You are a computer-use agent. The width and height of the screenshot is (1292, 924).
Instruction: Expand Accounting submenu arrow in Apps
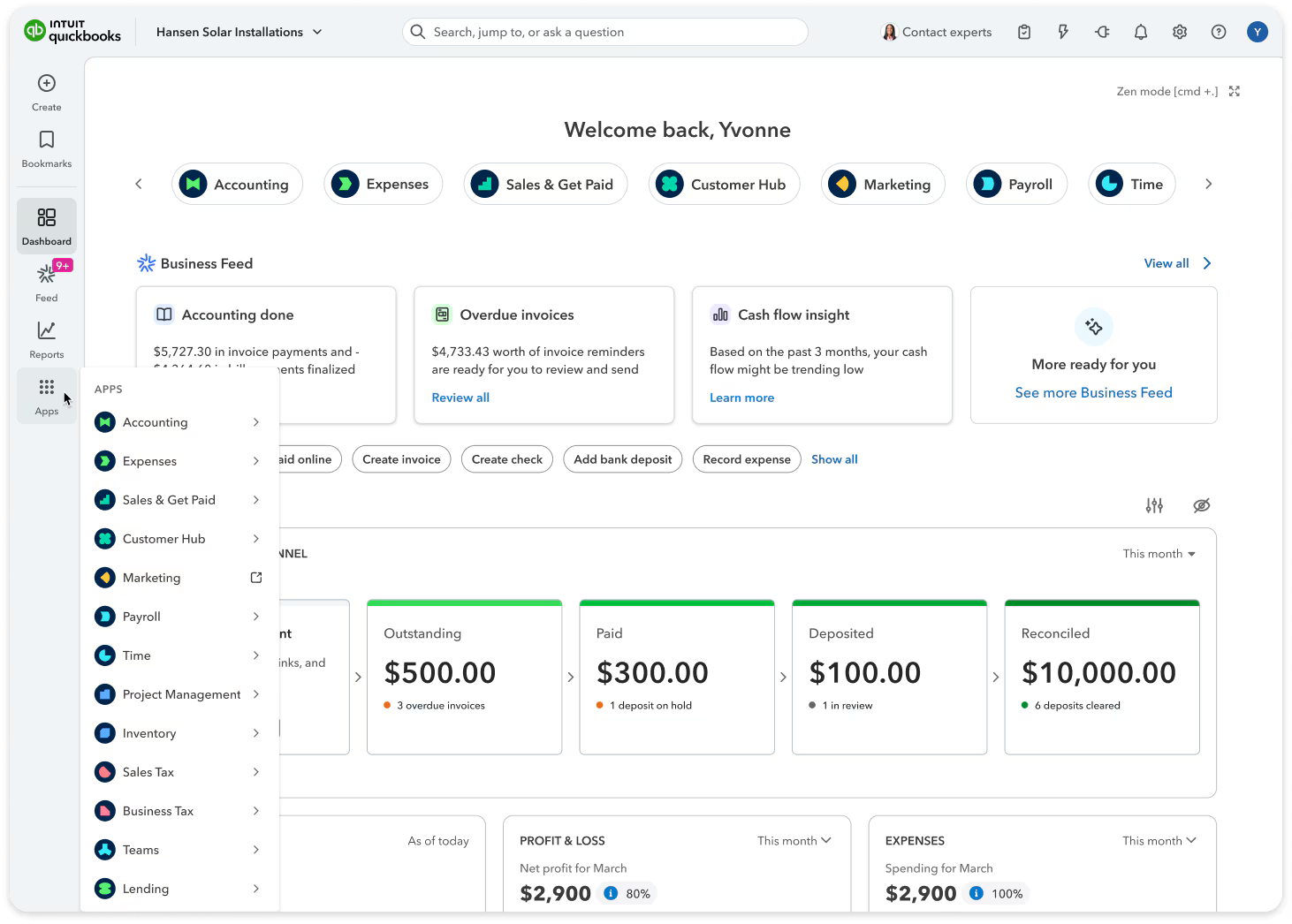pos(256,422)
